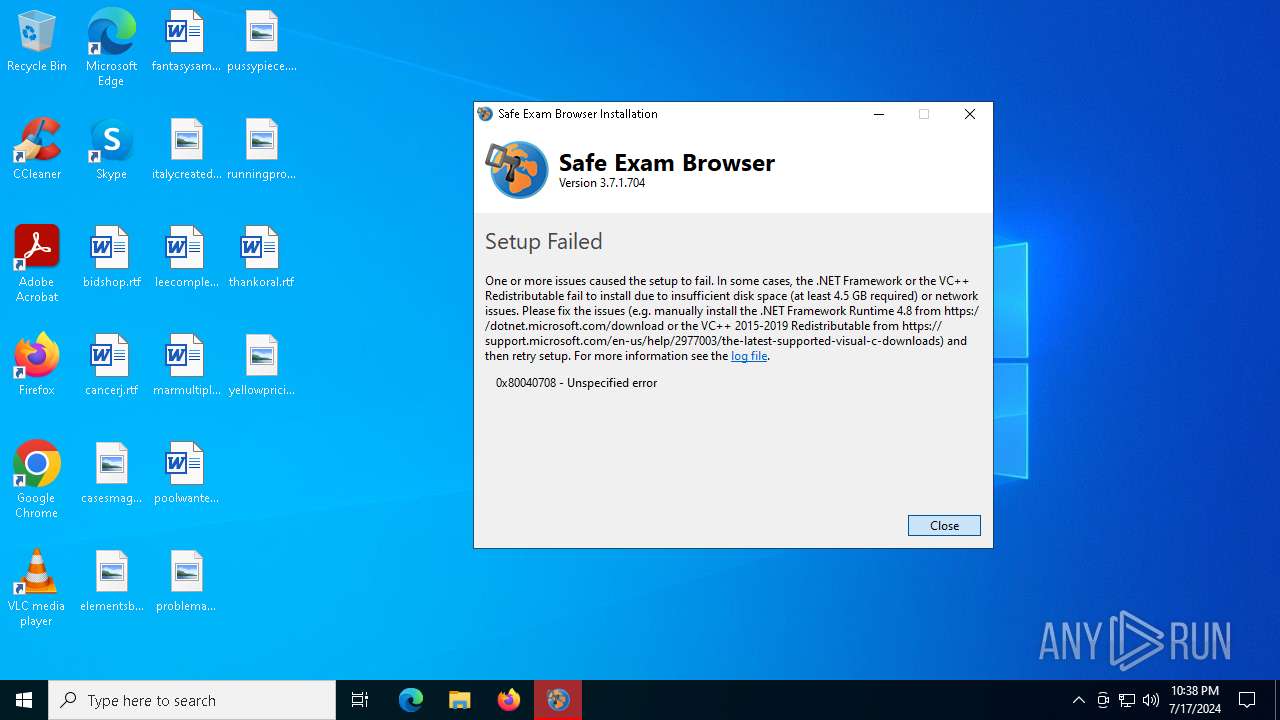
Task: Select the fantasysam... Word document icon
Action: [186, 41]
